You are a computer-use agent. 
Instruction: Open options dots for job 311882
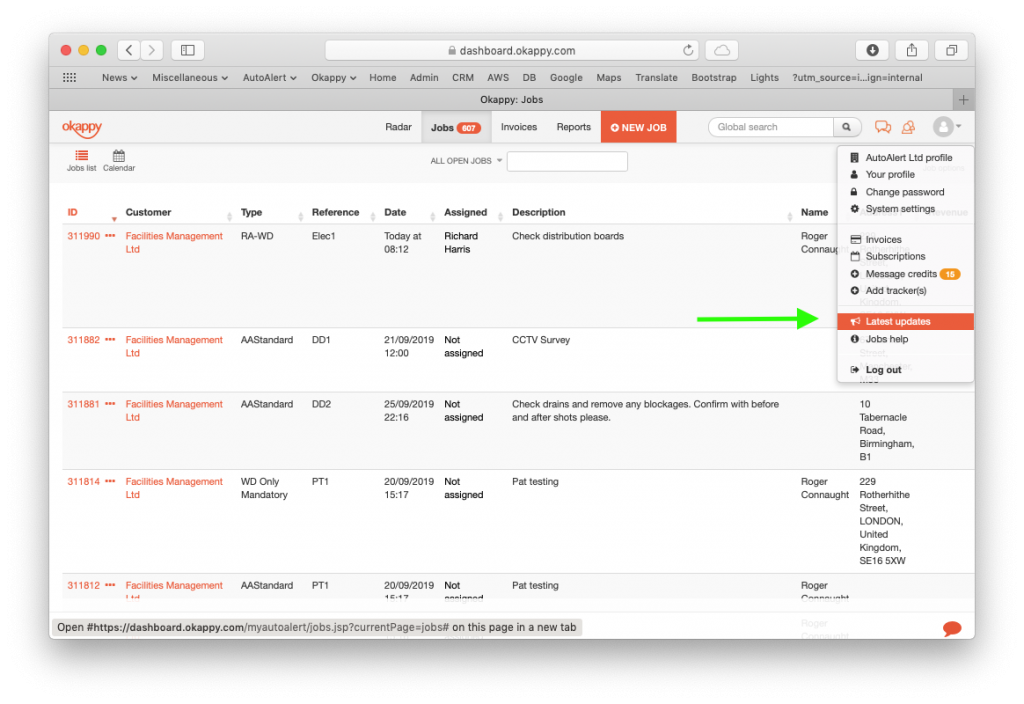coord(110,340)
